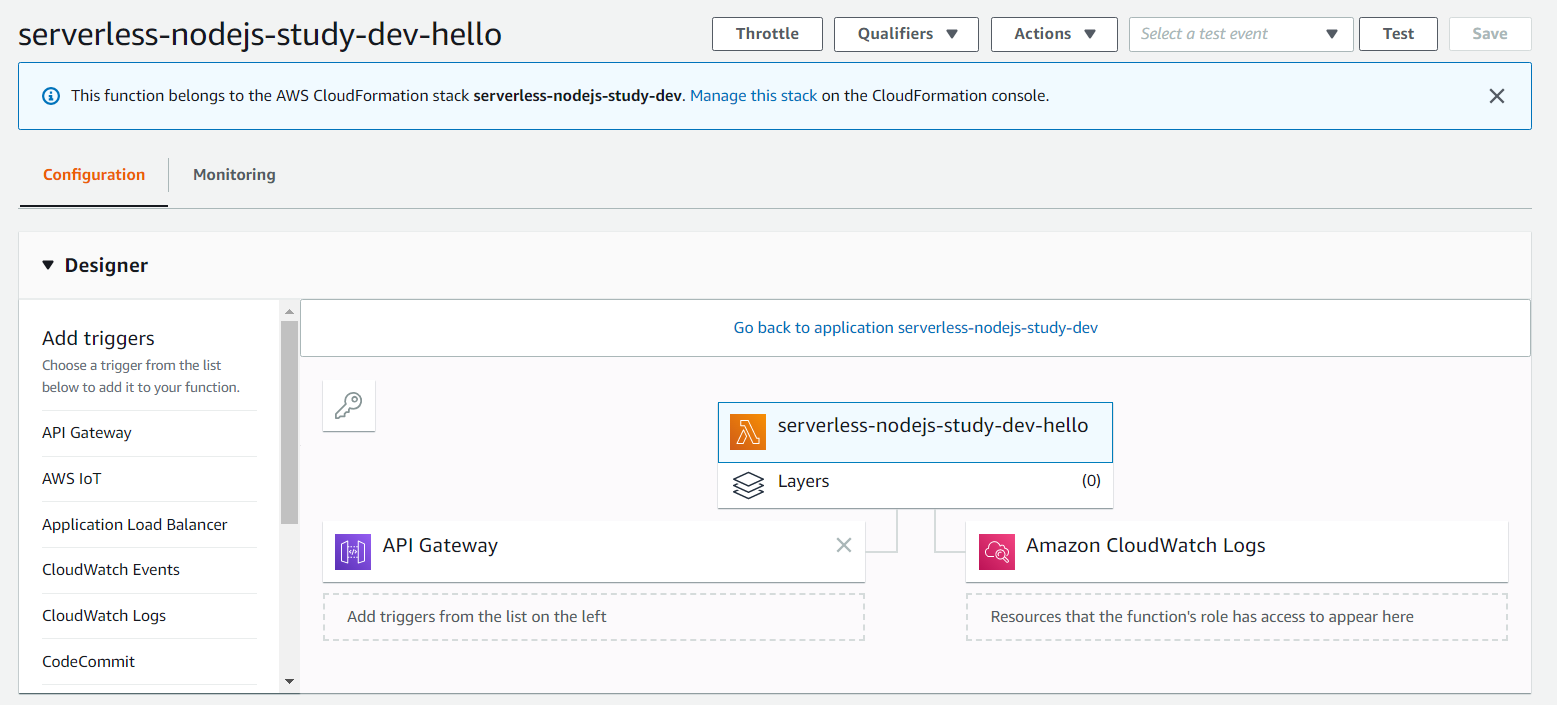Click the Test button

tap(1398, 34)
